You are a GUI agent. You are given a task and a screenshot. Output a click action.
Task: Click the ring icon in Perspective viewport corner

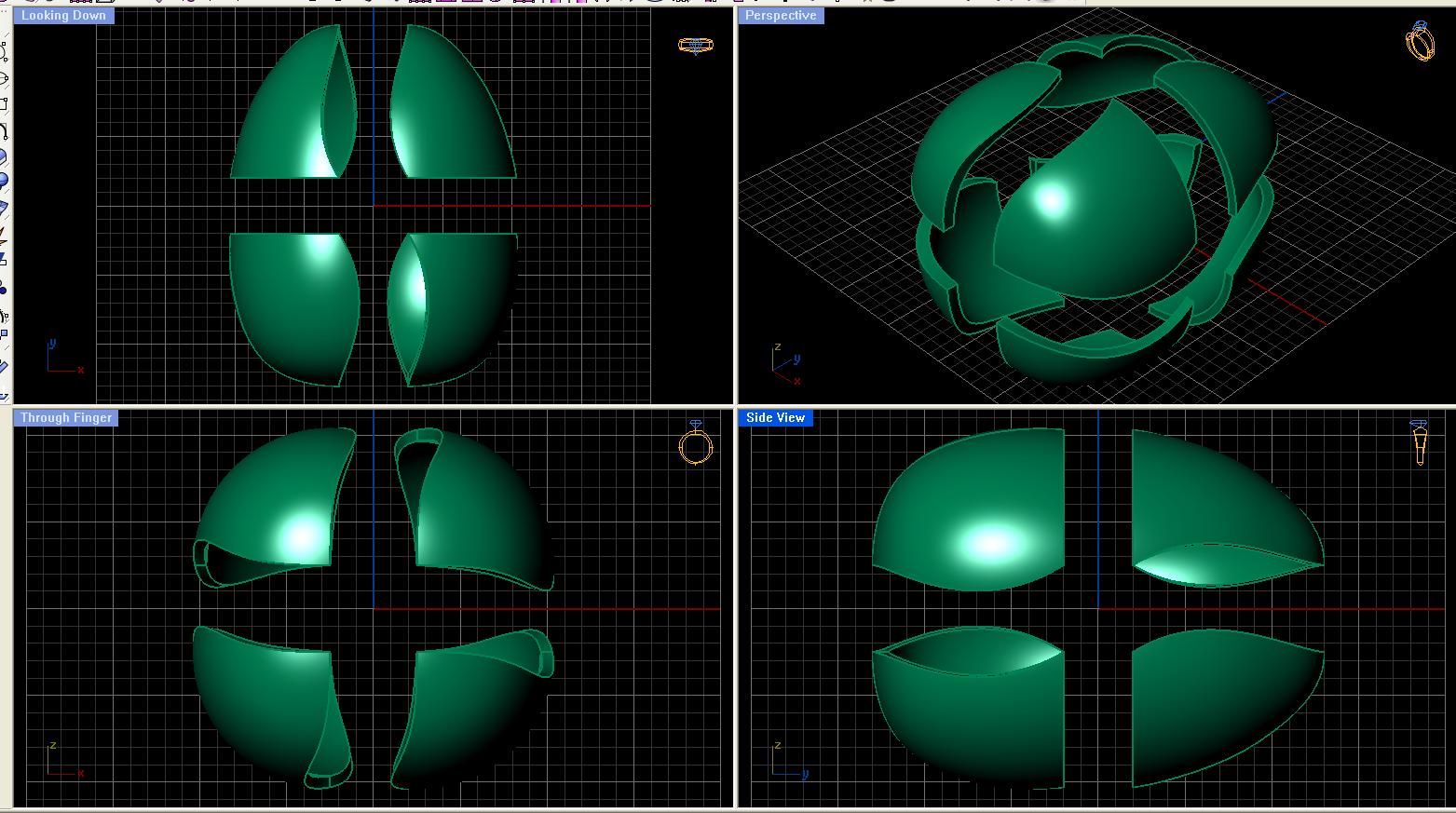point(1420,42)
